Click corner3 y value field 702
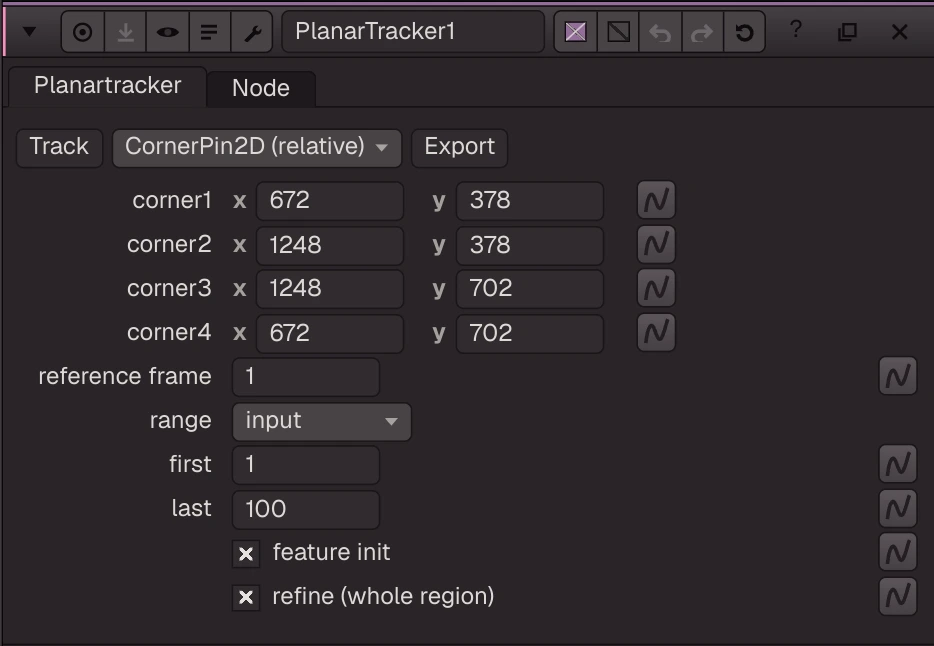 (530, 289)
